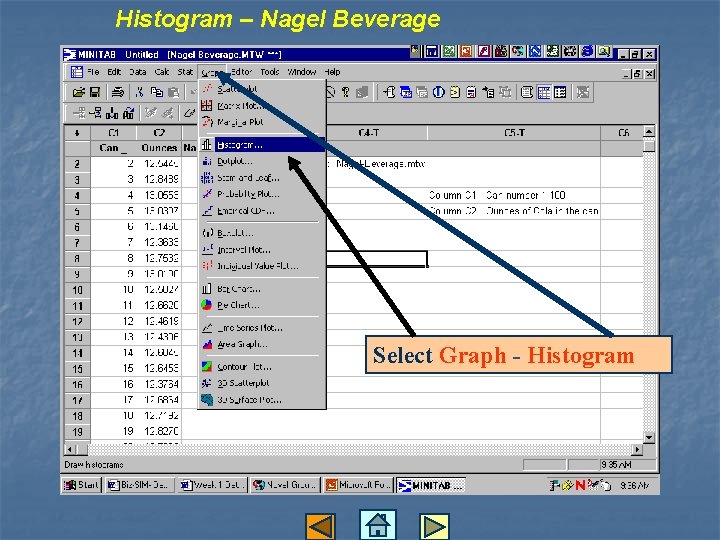Choose 3D Surface Plot from the Graph menu

coord(262,400)
